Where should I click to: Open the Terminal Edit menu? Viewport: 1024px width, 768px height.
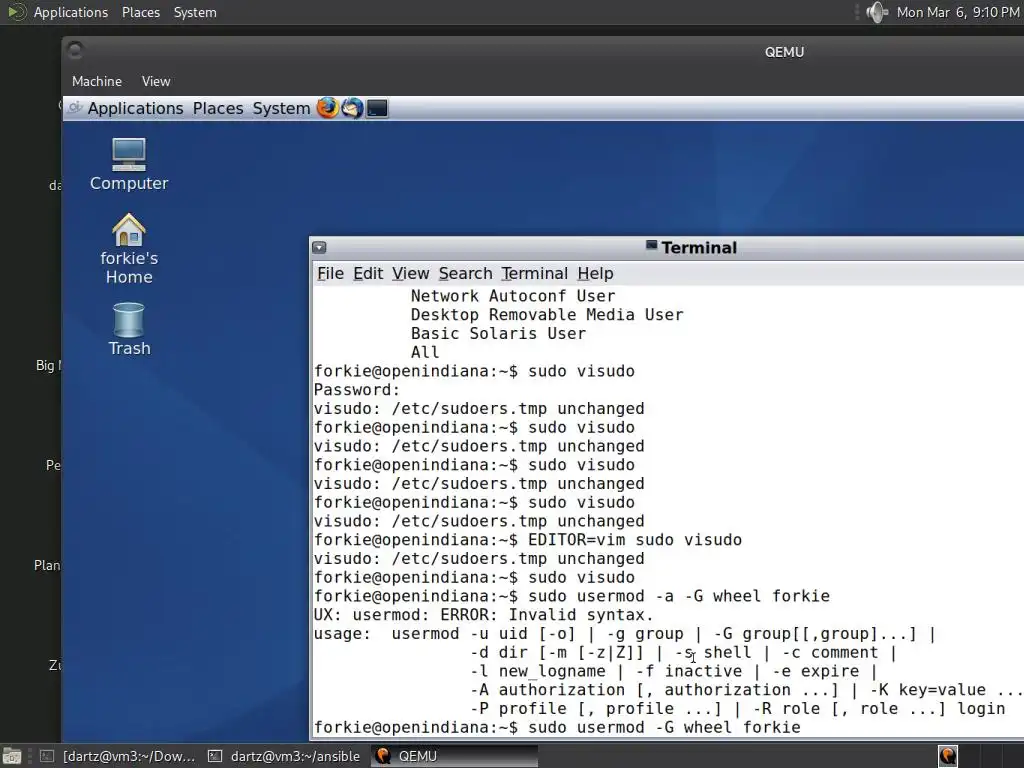tap(368, 274)
